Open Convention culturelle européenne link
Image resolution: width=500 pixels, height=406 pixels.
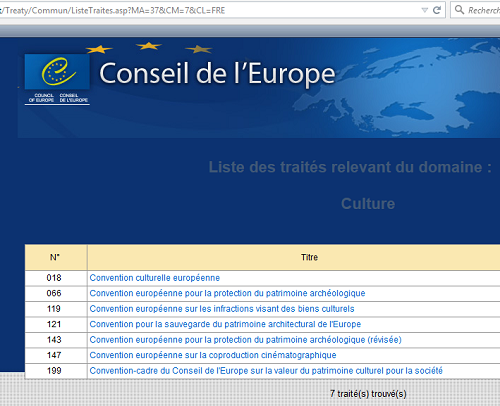click(x=155, y=278)
